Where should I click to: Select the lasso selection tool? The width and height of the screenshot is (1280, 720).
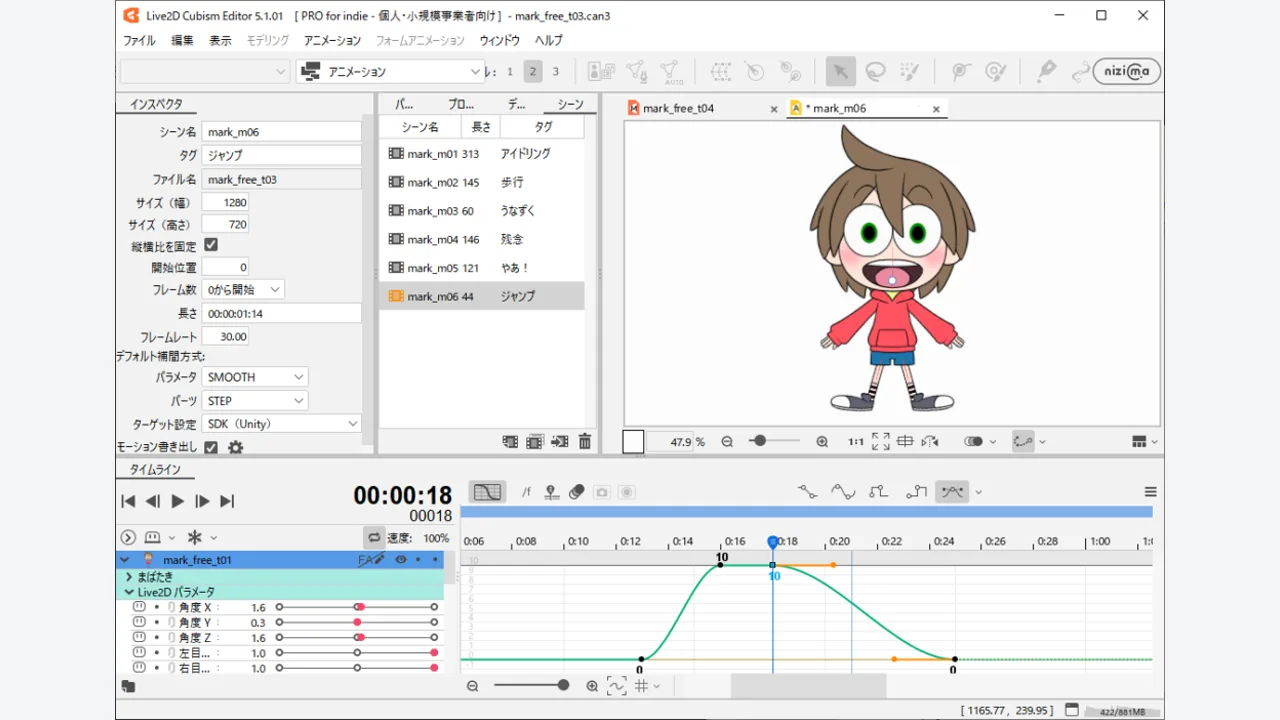pyautogui.click(x=875, y=71)
